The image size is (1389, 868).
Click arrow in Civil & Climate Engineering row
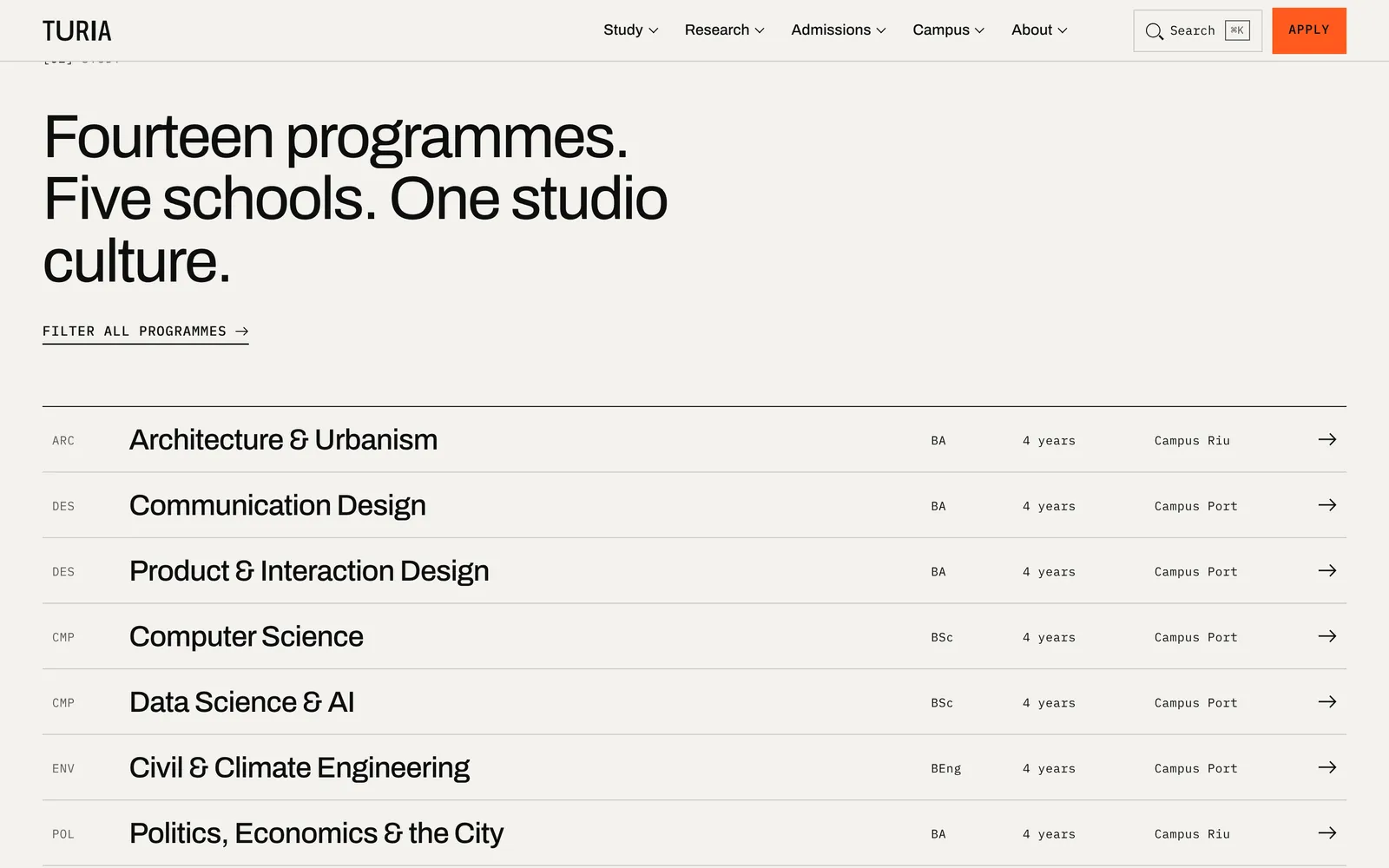pos(1326,767)
